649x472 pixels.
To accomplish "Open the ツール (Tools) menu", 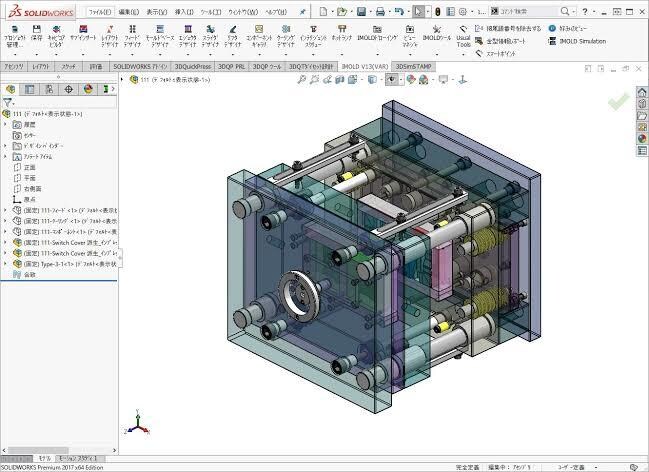I will (x=211, y=12).
